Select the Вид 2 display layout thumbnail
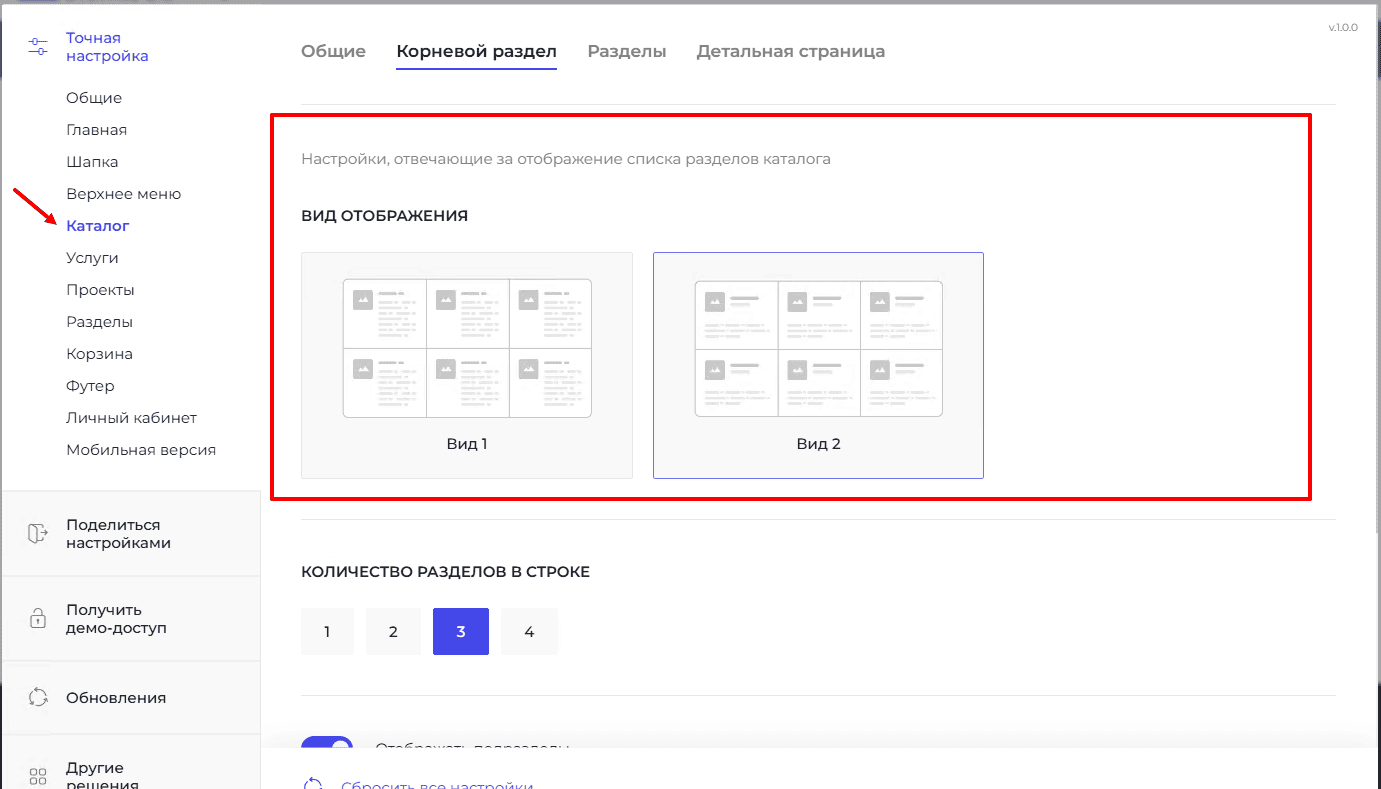This screenshot has height=789, width=1381. [818, 365]
